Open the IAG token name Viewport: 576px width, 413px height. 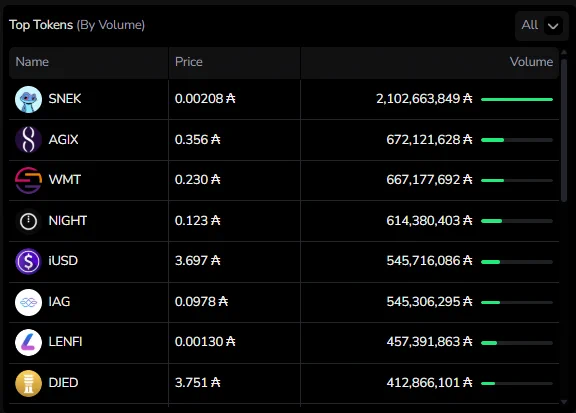tap(59, 302)
